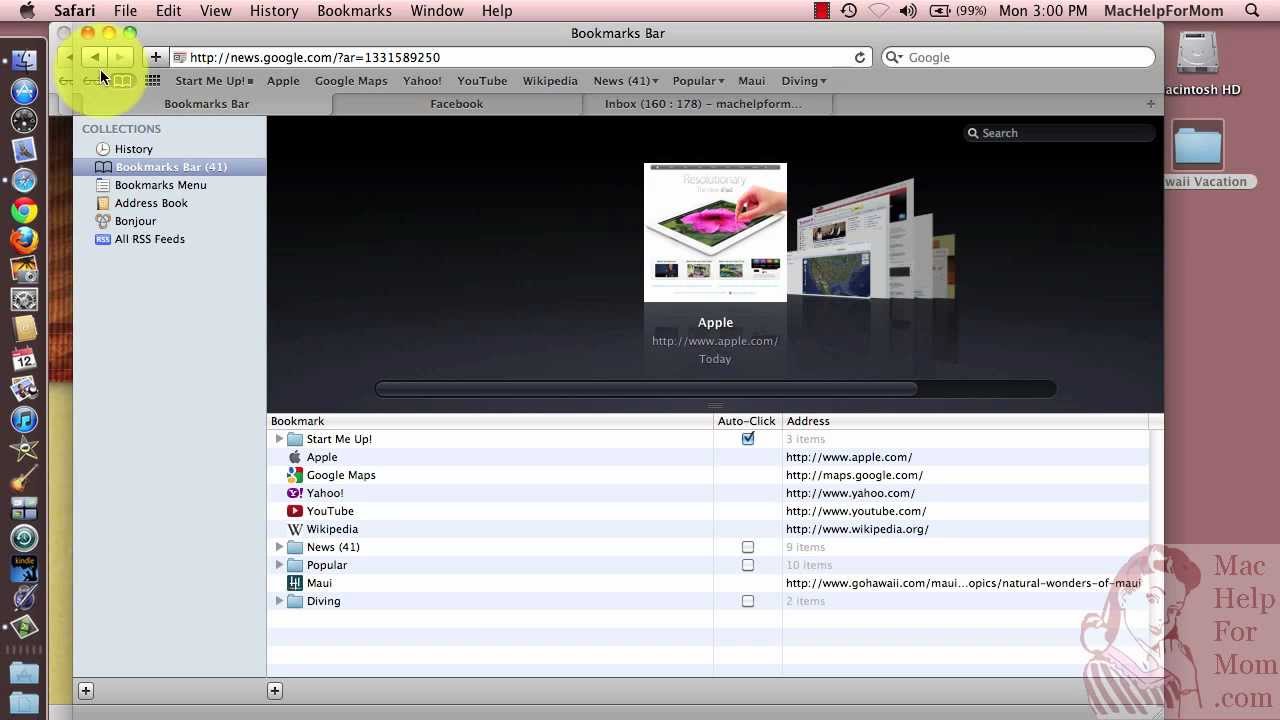
Task: Open iCal calendar icon in Dock
Action: click(x=24, y=360)
